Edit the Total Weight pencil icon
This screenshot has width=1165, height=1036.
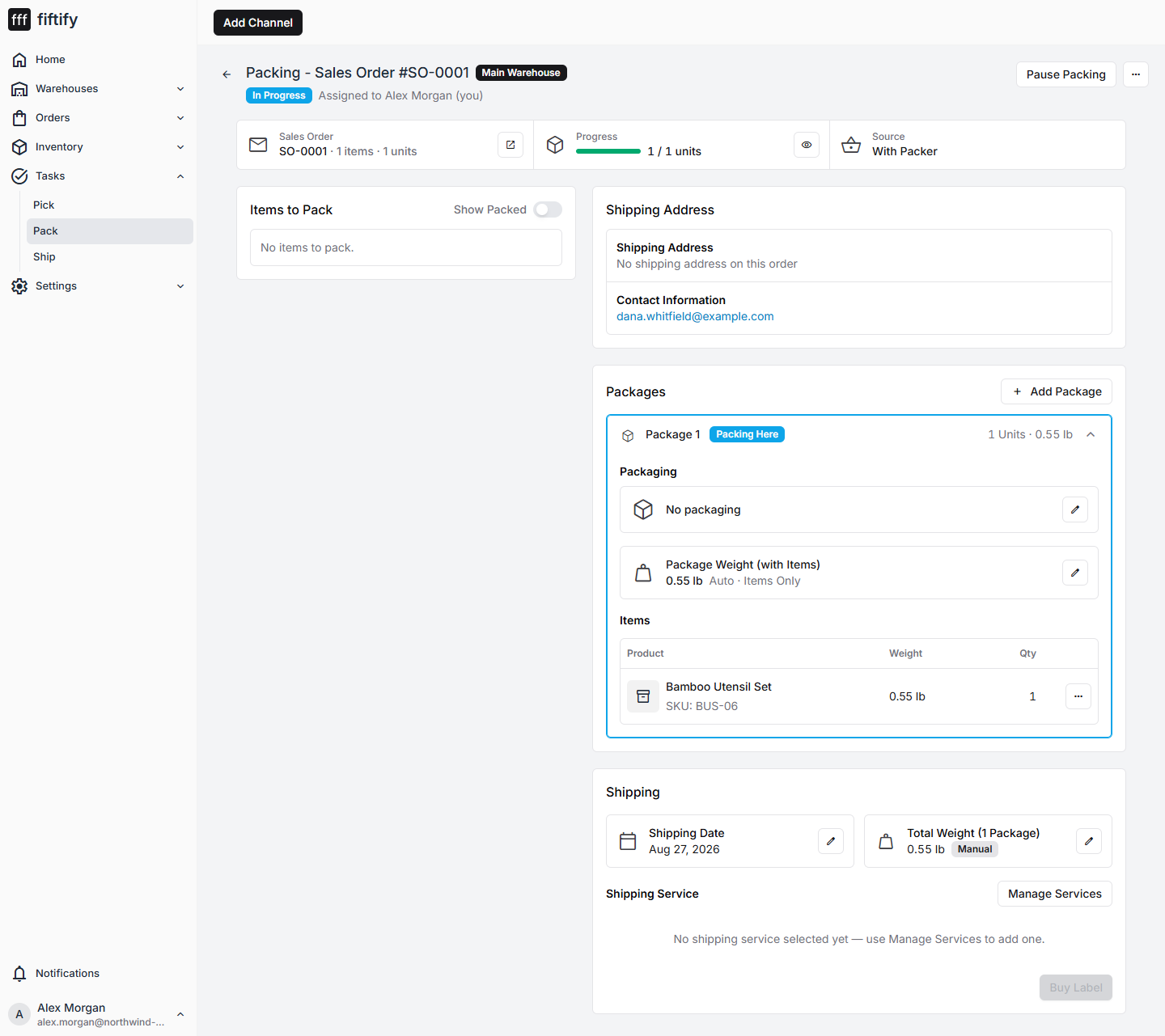(1089, 841)
